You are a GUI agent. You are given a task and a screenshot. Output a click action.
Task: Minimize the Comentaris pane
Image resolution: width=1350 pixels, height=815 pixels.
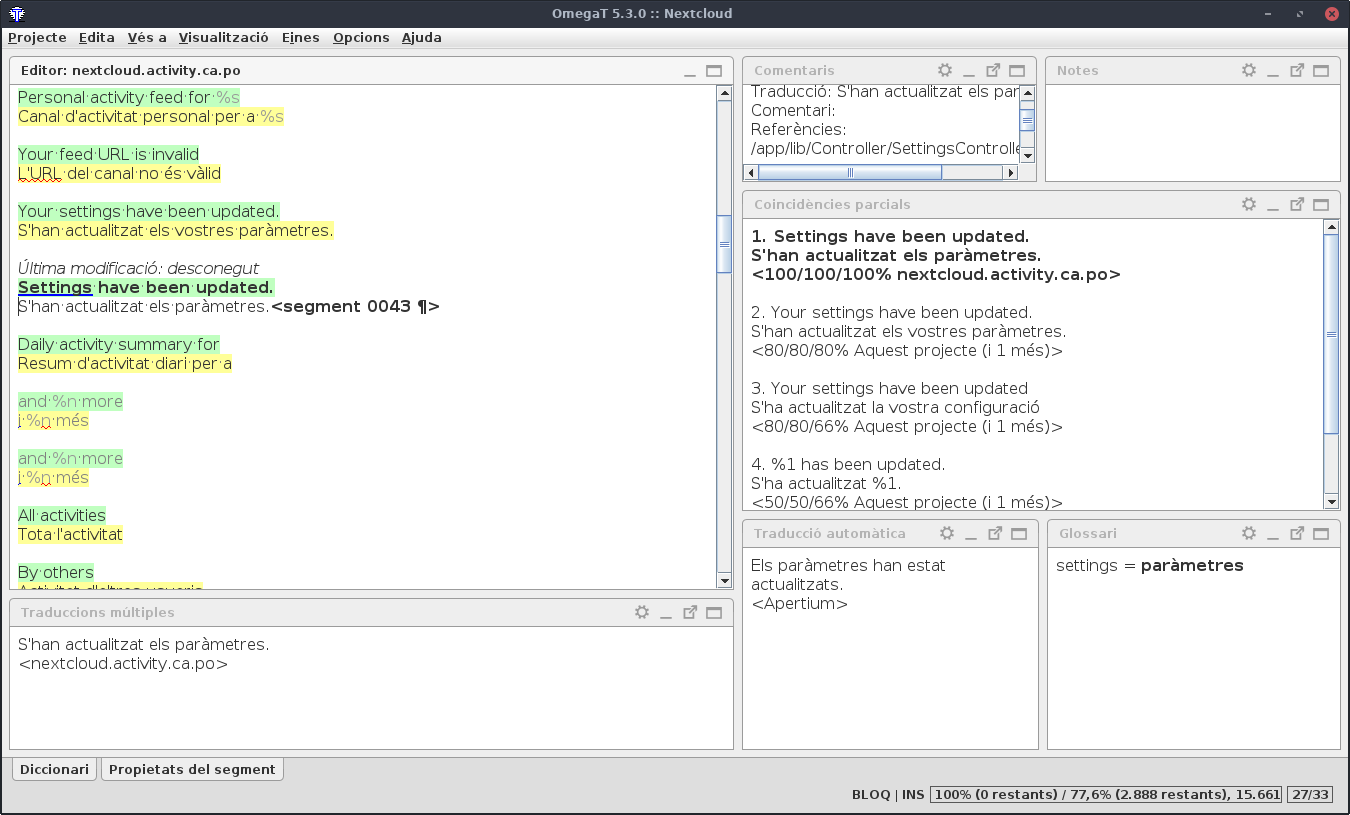[x=969, y=71]
